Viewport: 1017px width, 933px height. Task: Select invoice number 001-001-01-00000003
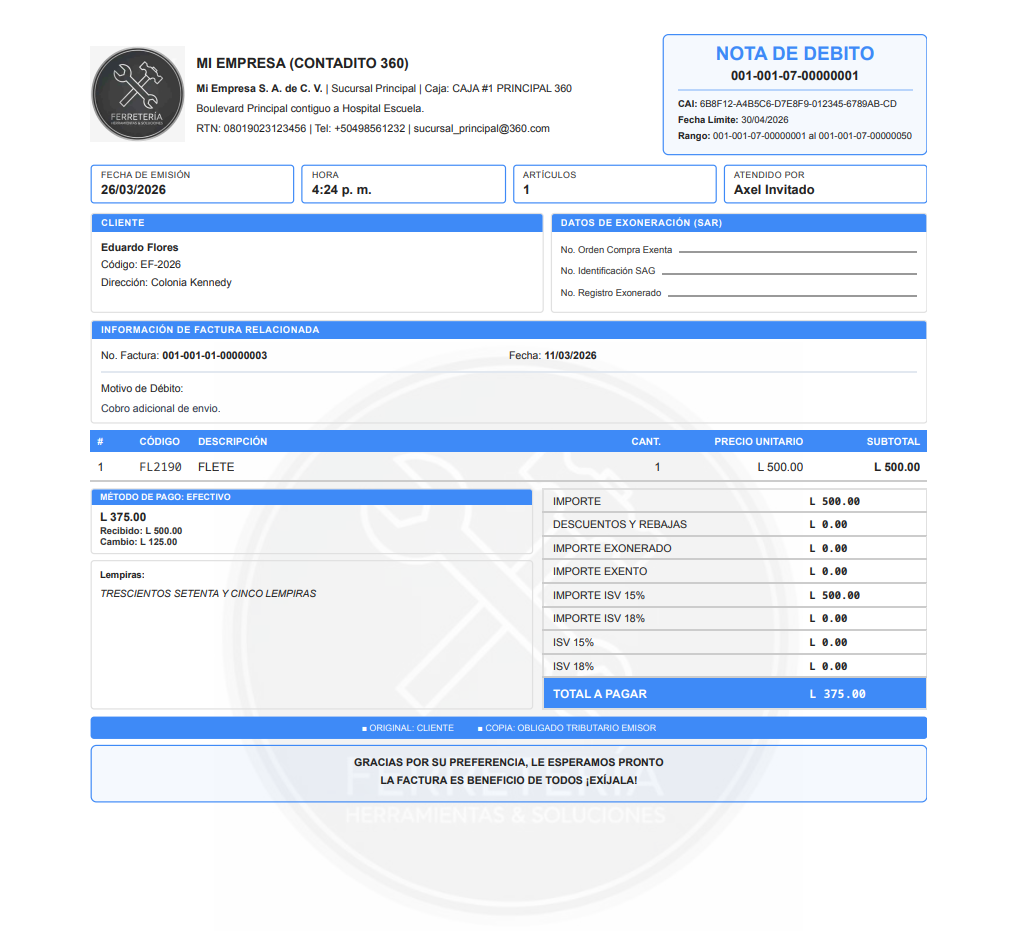215,356
